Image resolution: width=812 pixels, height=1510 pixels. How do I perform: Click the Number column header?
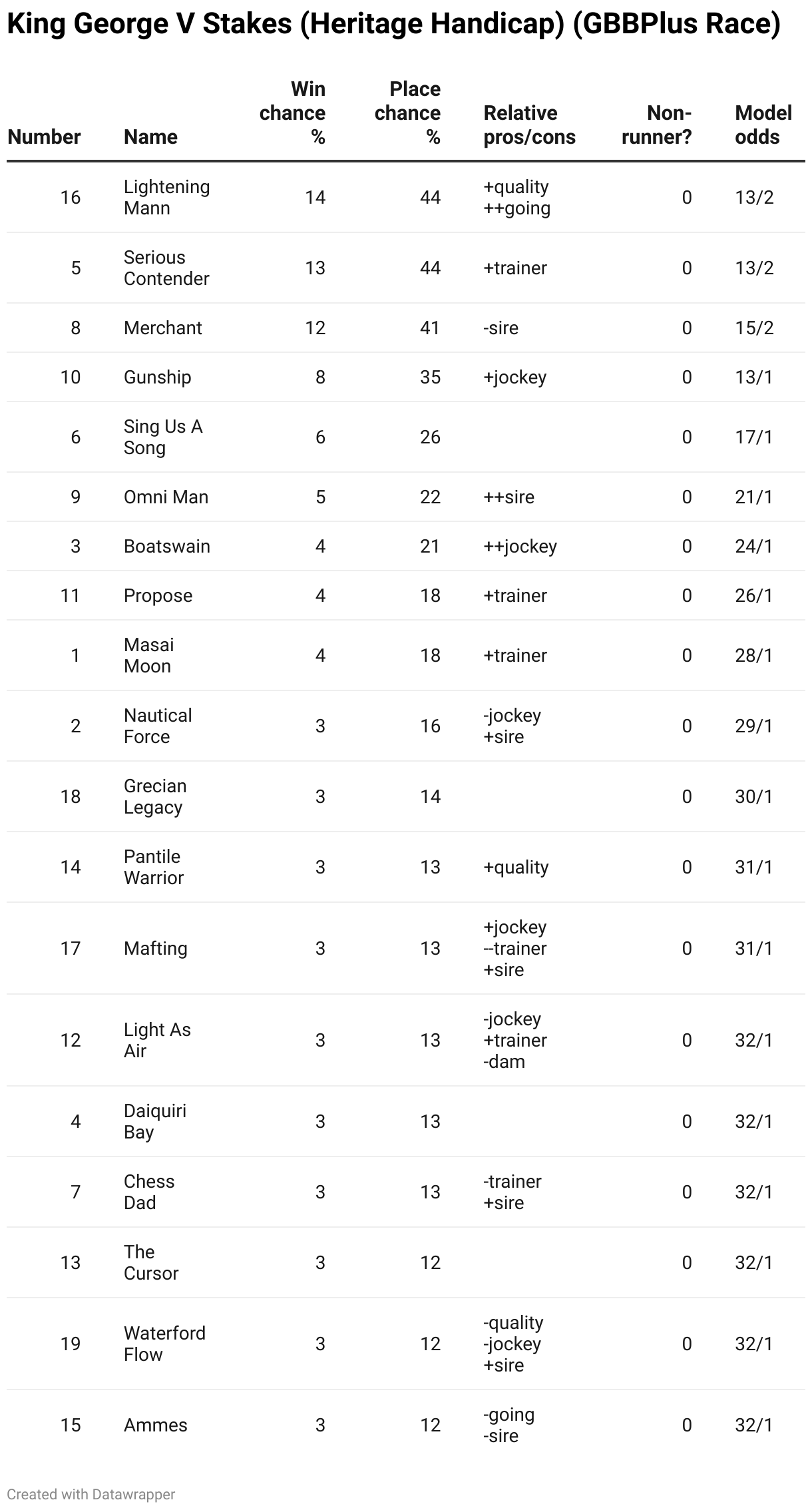click(x=44, y=136)
